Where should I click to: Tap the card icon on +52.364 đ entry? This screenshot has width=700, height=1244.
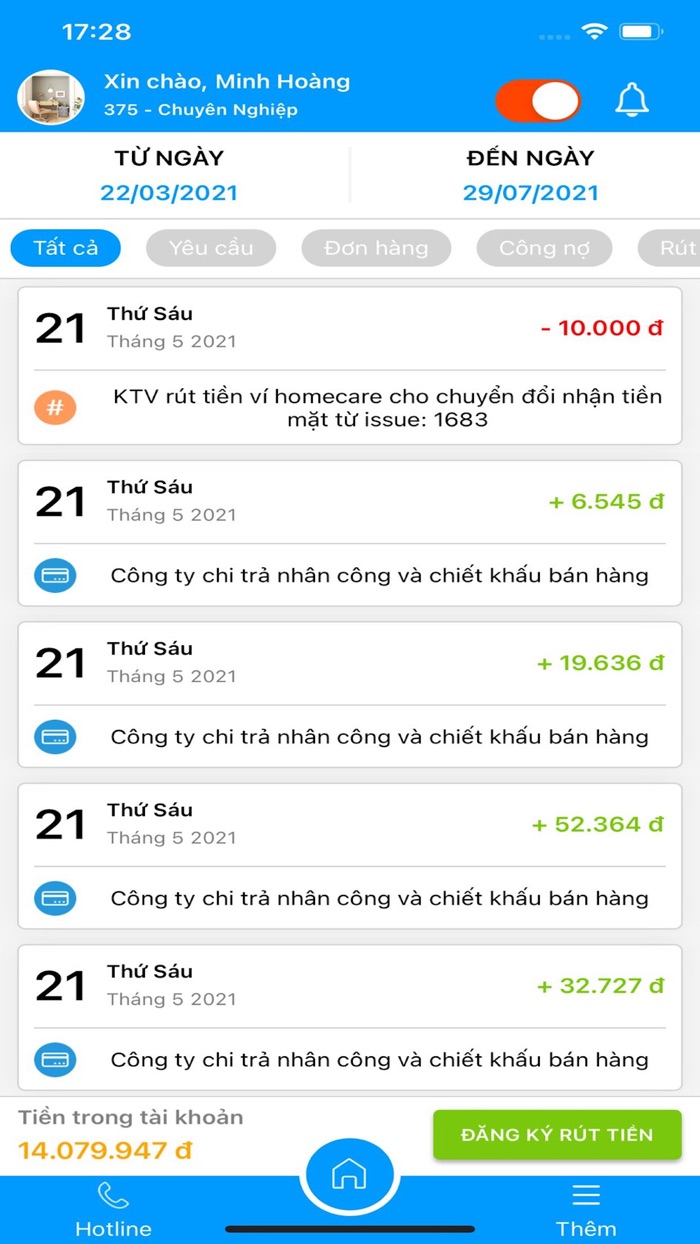click(x=55, y=898)
